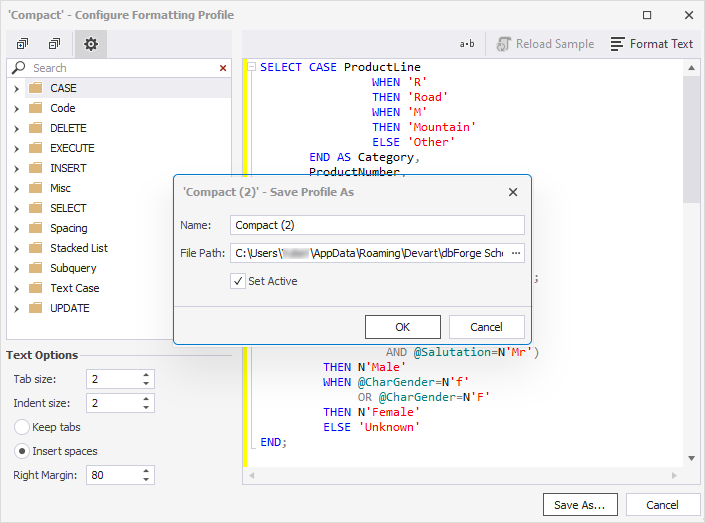This screenshot has width=705, height=523.
Task: Expand the Spacing tree node
Action: tap(17, 229)
